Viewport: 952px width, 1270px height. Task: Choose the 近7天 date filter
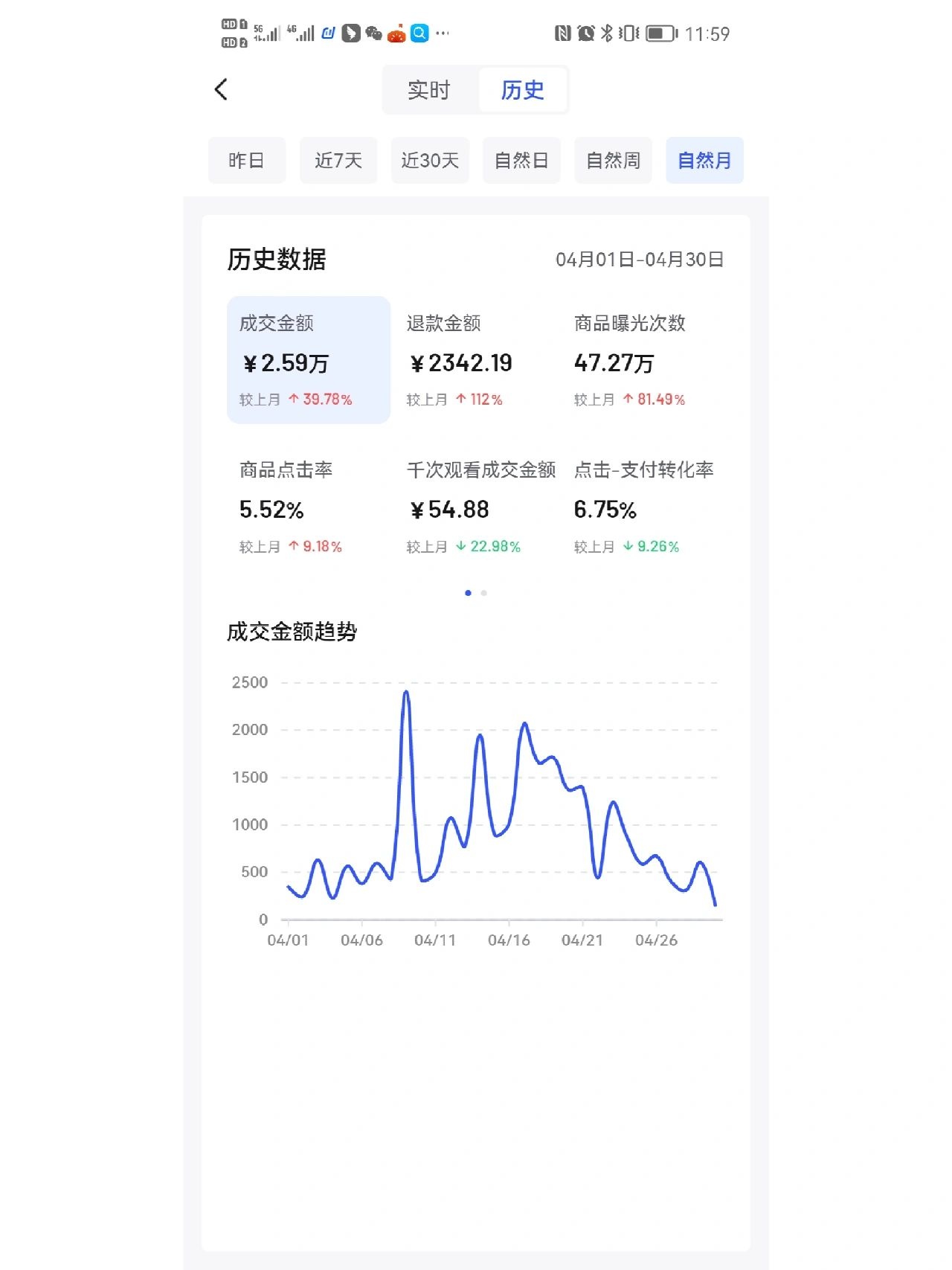point(338,160)
